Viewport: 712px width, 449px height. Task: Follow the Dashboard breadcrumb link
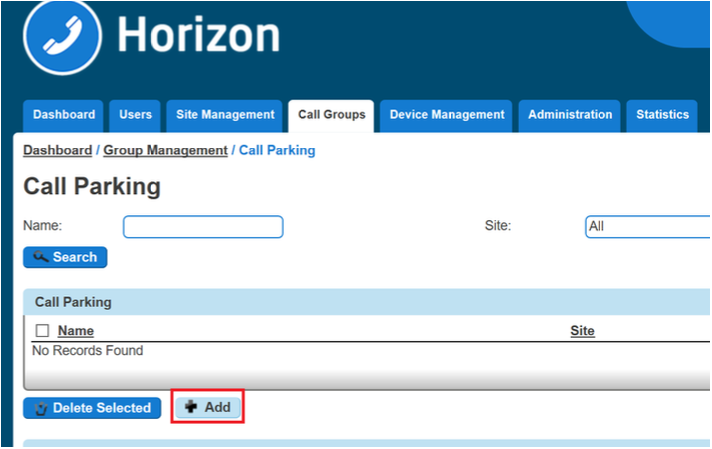(58, 150)
